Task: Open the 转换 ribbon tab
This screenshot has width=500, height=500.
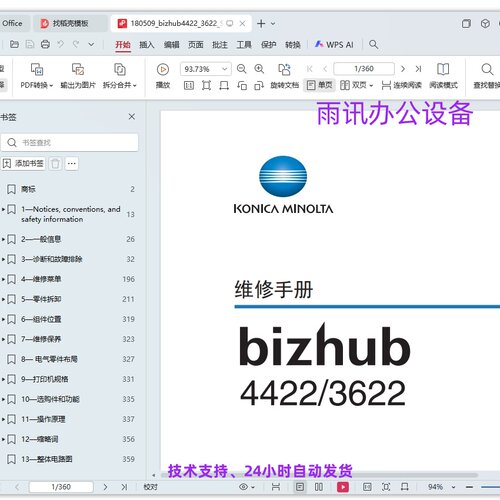Action: 293,45
